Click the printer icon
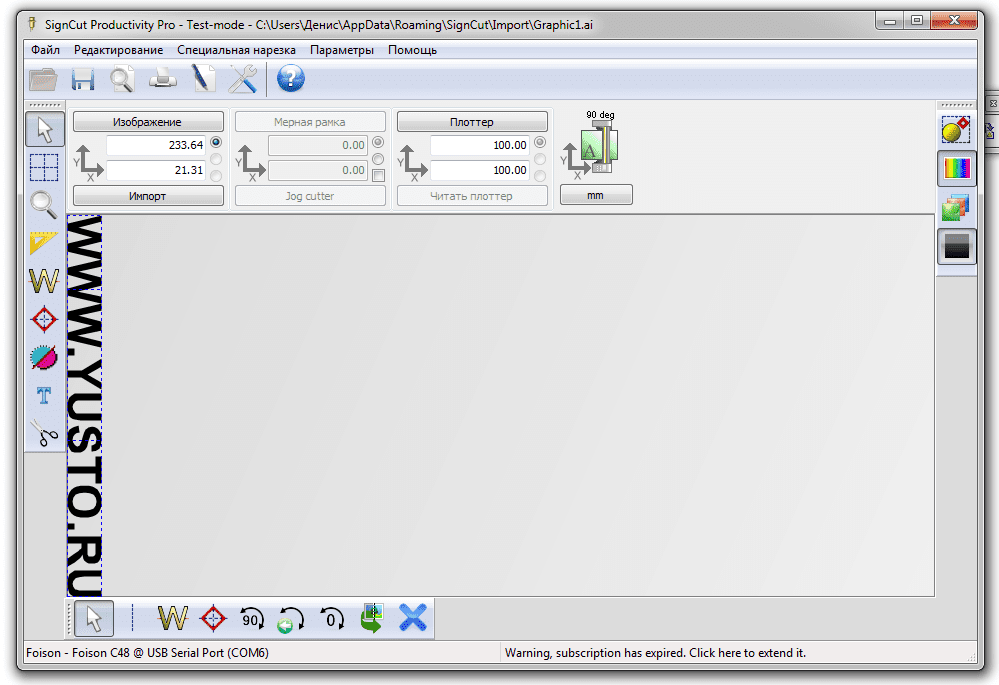The height and width of the screenshot is (685, 999). click(x=163, y=79)
